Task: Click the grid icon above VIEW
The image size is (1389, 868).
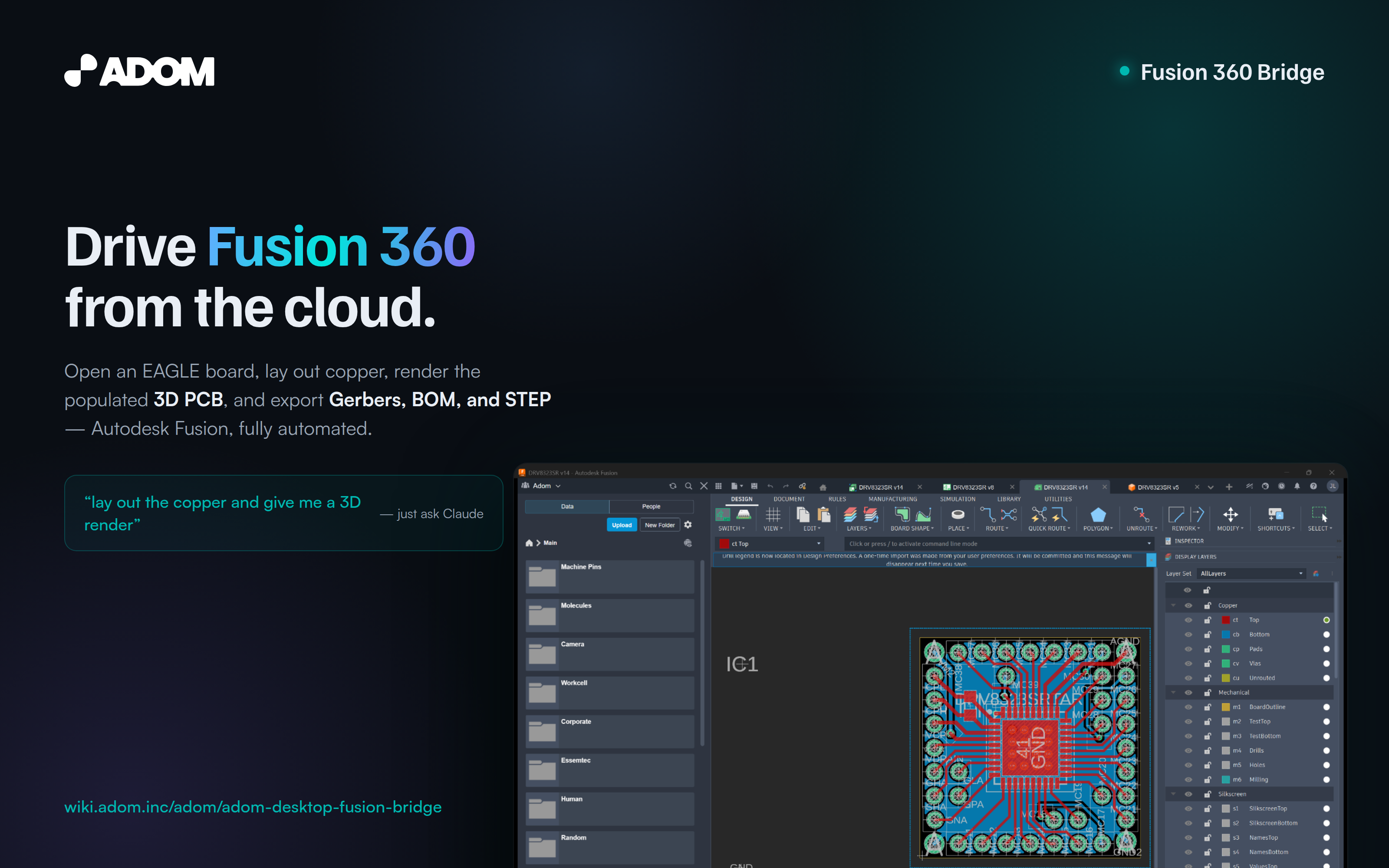Action: (773, 514)
